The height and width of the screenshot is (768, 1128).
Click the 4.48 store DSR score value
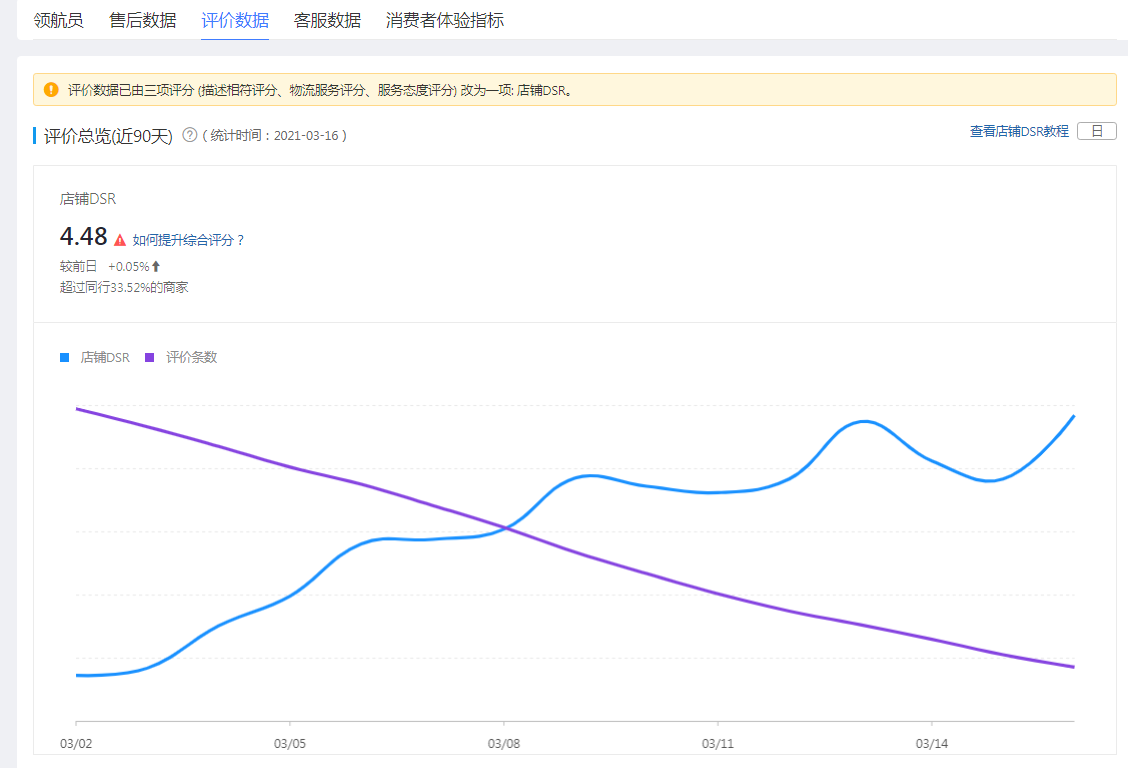(83, 237)
